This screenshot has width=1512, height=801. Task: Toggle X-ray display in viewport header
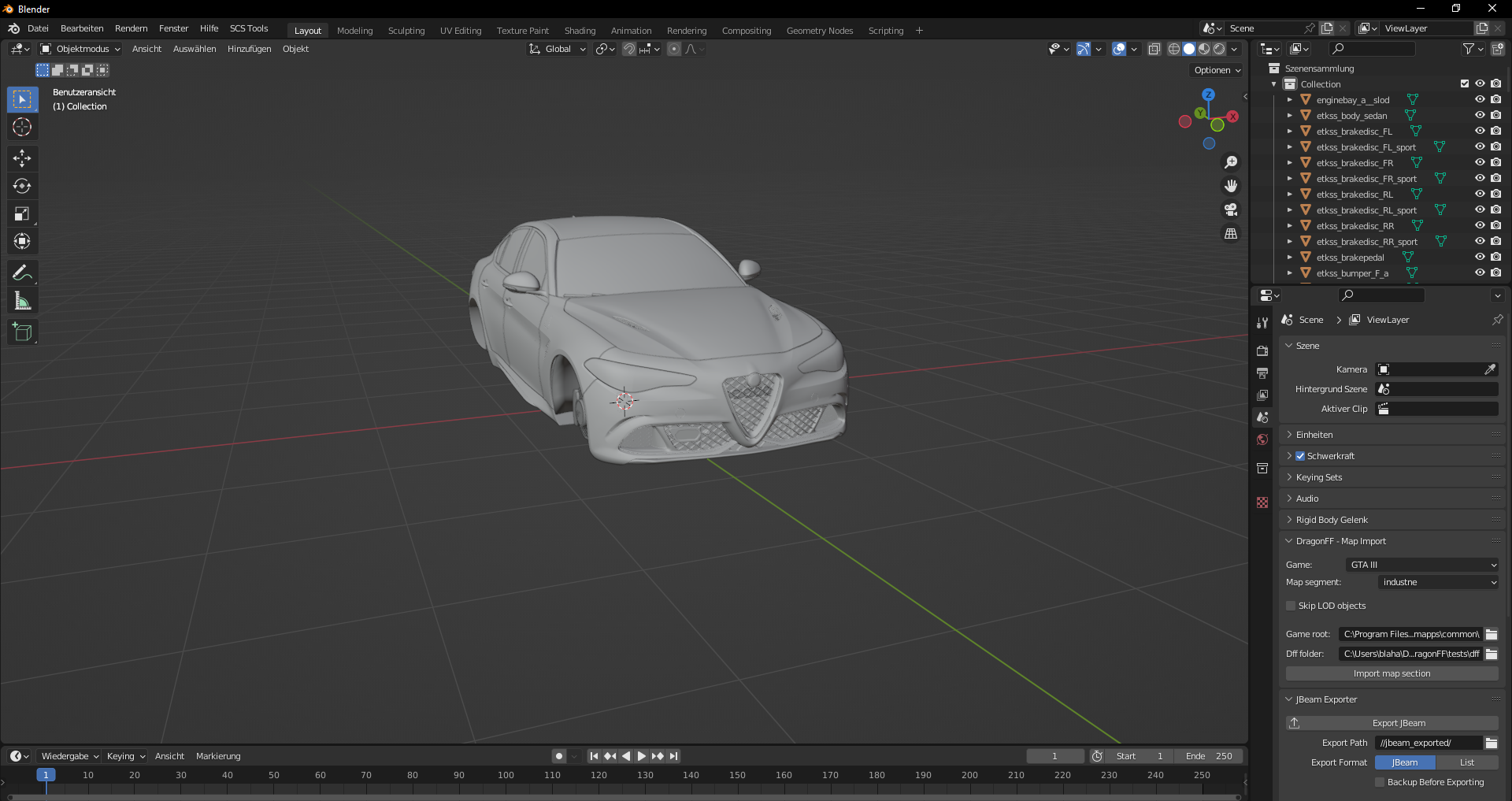[x=1154, y=49]
